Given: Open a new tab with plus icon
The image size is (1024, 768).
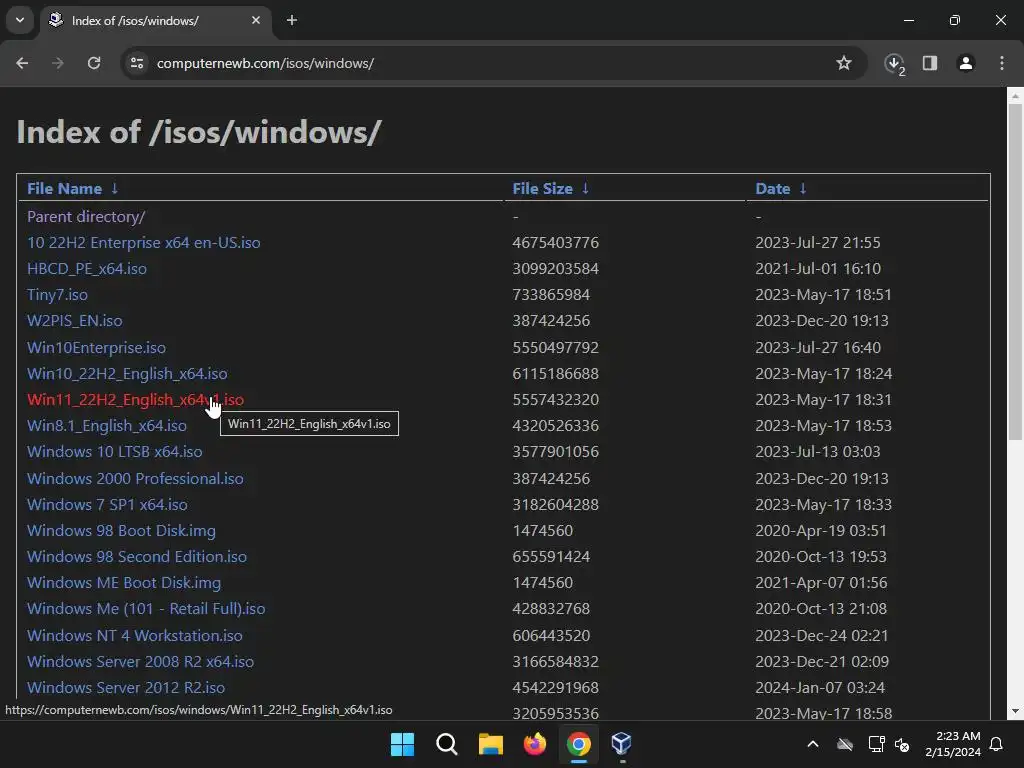Looking at the screenshot, I should 292,20.
